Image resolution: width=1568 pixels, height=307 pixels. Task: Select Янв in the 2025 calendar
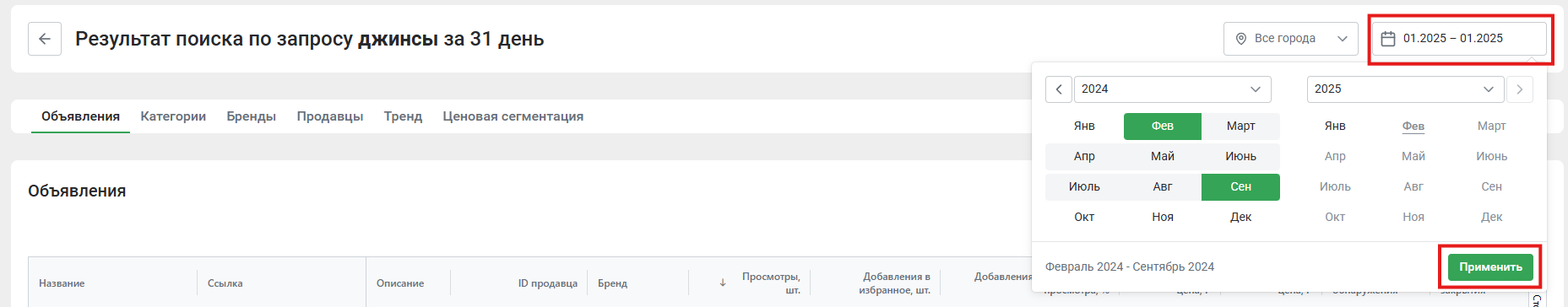coord(1335,127)
